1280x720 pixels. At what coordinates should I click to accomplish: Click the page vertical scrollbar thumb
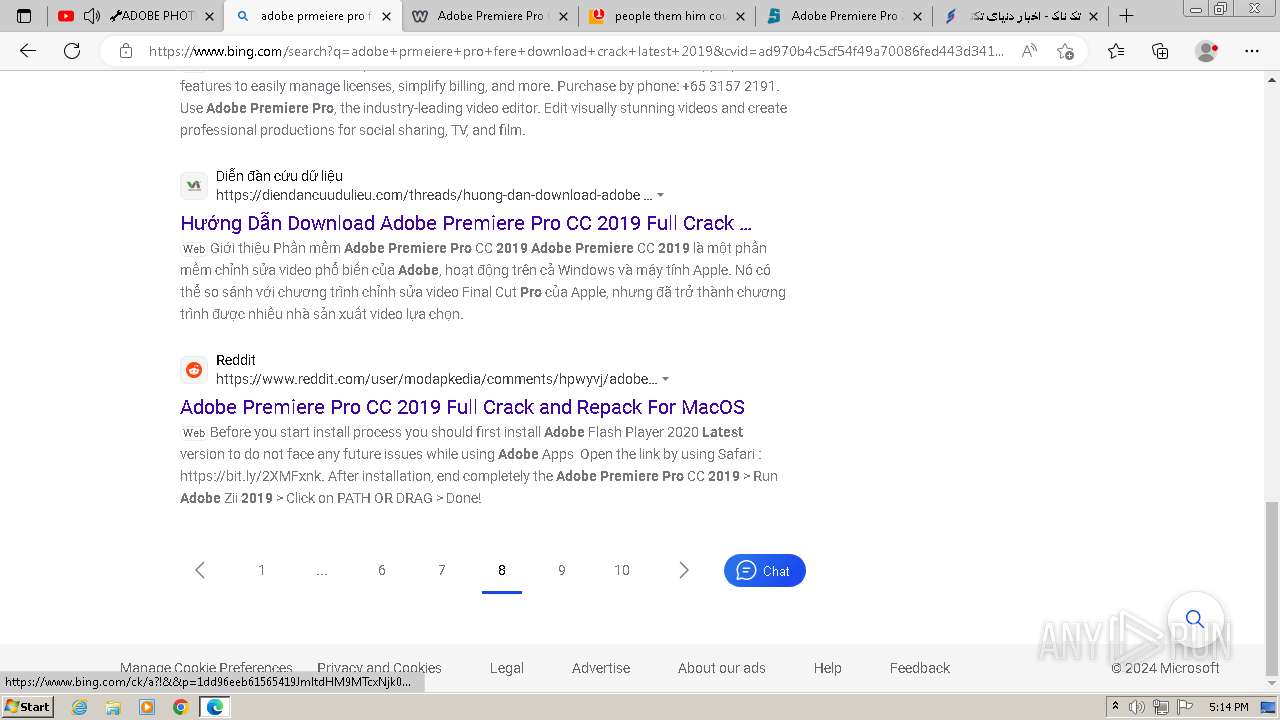(x=1271, y=588)
